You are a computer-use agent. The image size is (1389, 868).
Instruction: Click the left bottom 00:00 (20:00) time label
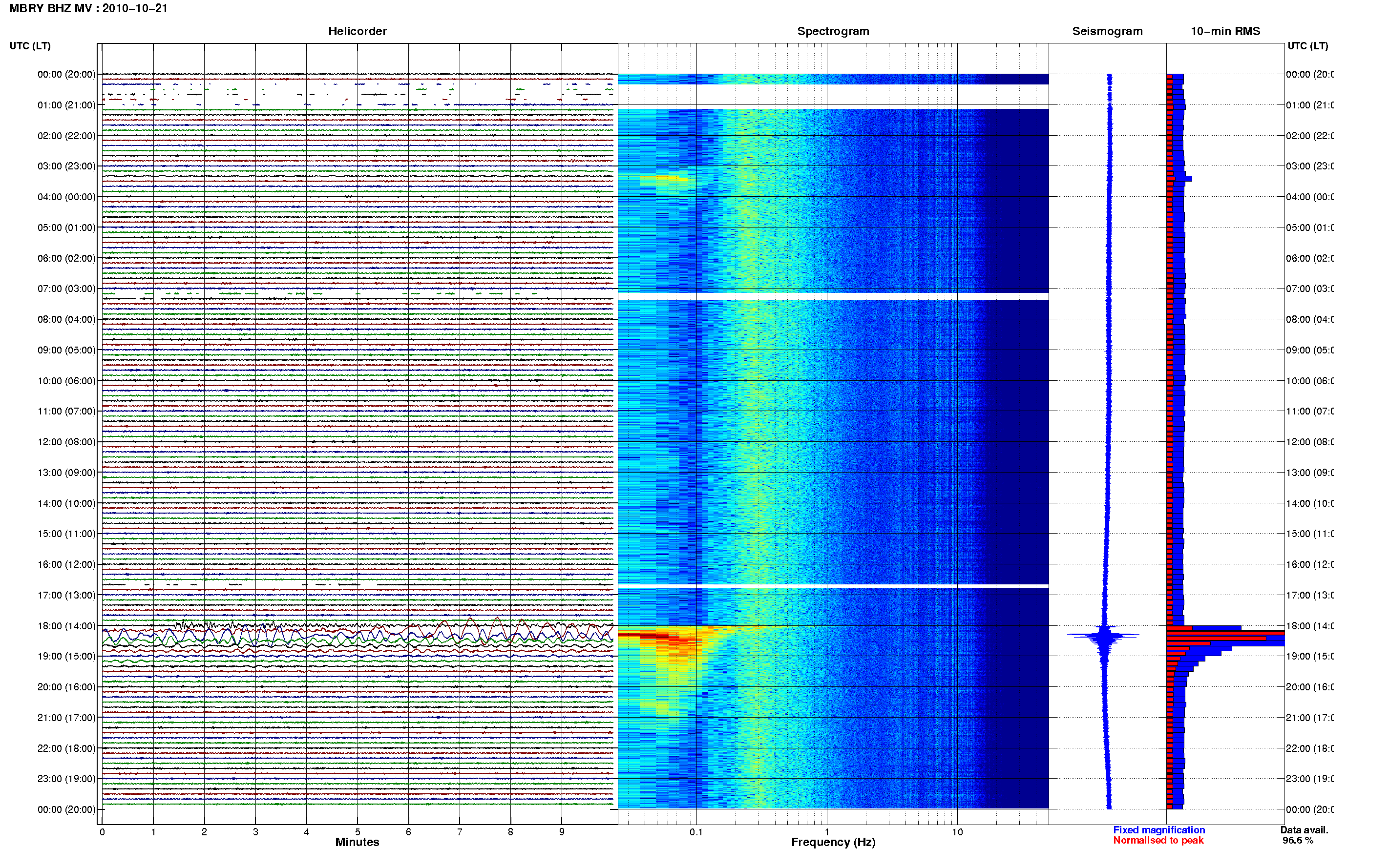coord(66,809)
